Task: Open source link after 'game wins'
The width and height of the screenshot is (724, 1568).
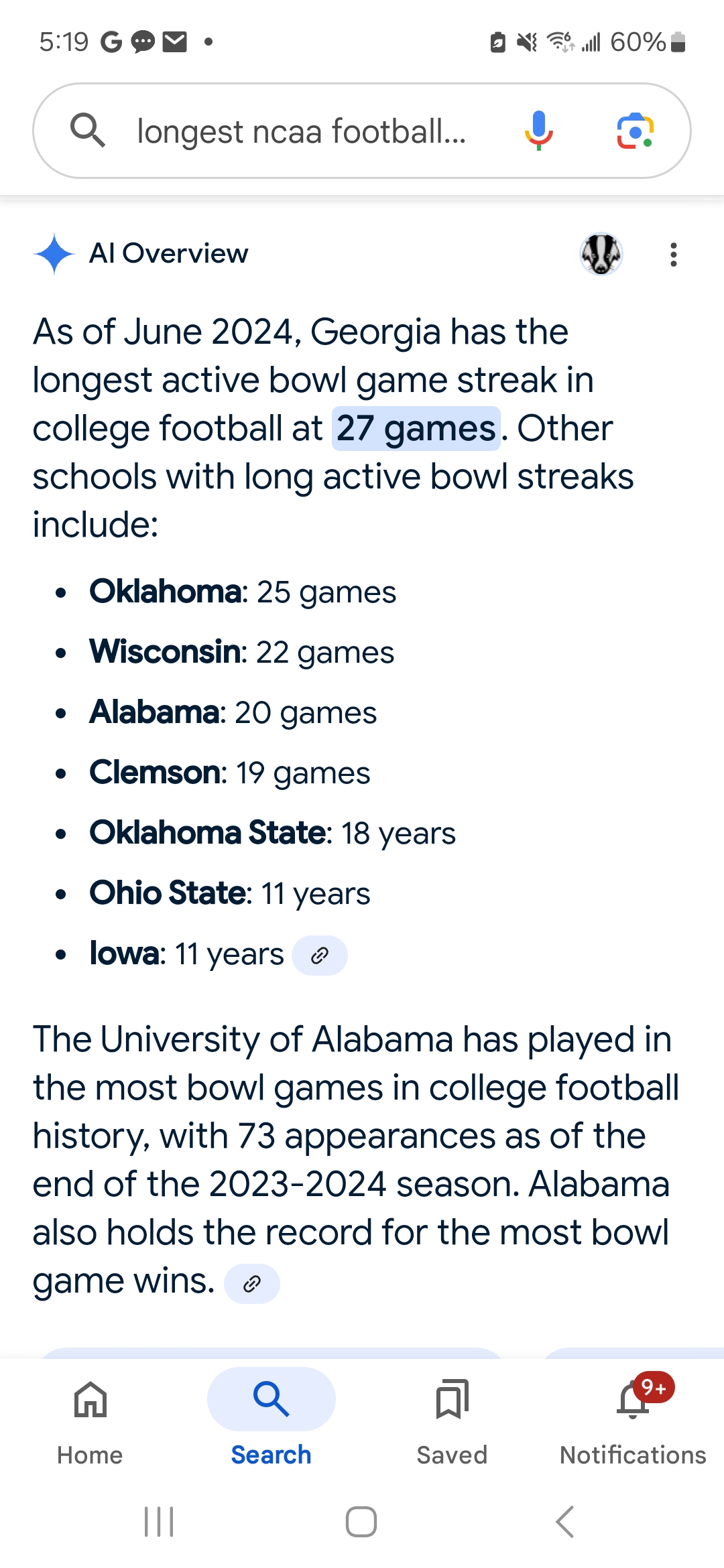Action: [x=251, y=1284]
